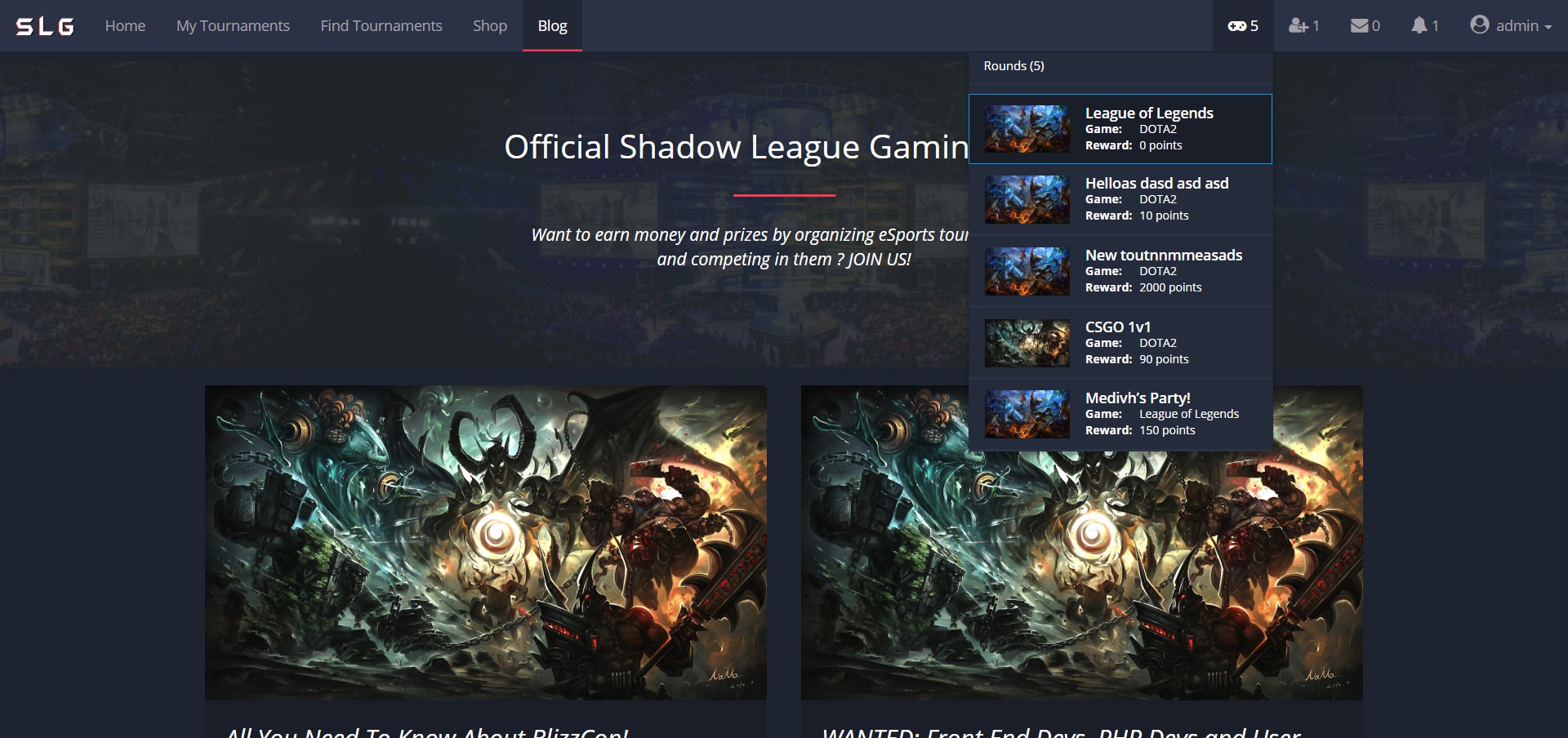Switch to the Home tab

click(x=125, y=25)
